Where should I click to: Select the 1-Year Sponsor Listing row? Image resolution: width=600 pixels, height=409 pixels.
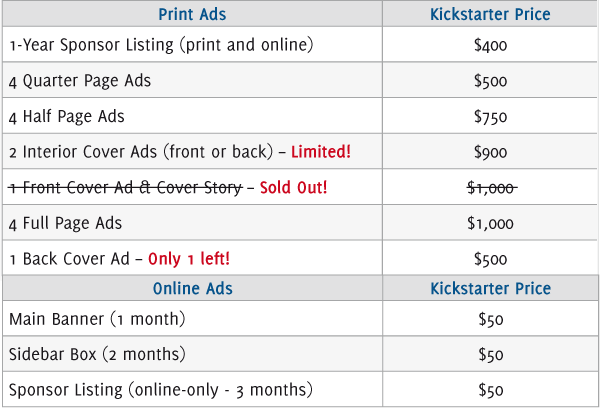coord(300,44)
